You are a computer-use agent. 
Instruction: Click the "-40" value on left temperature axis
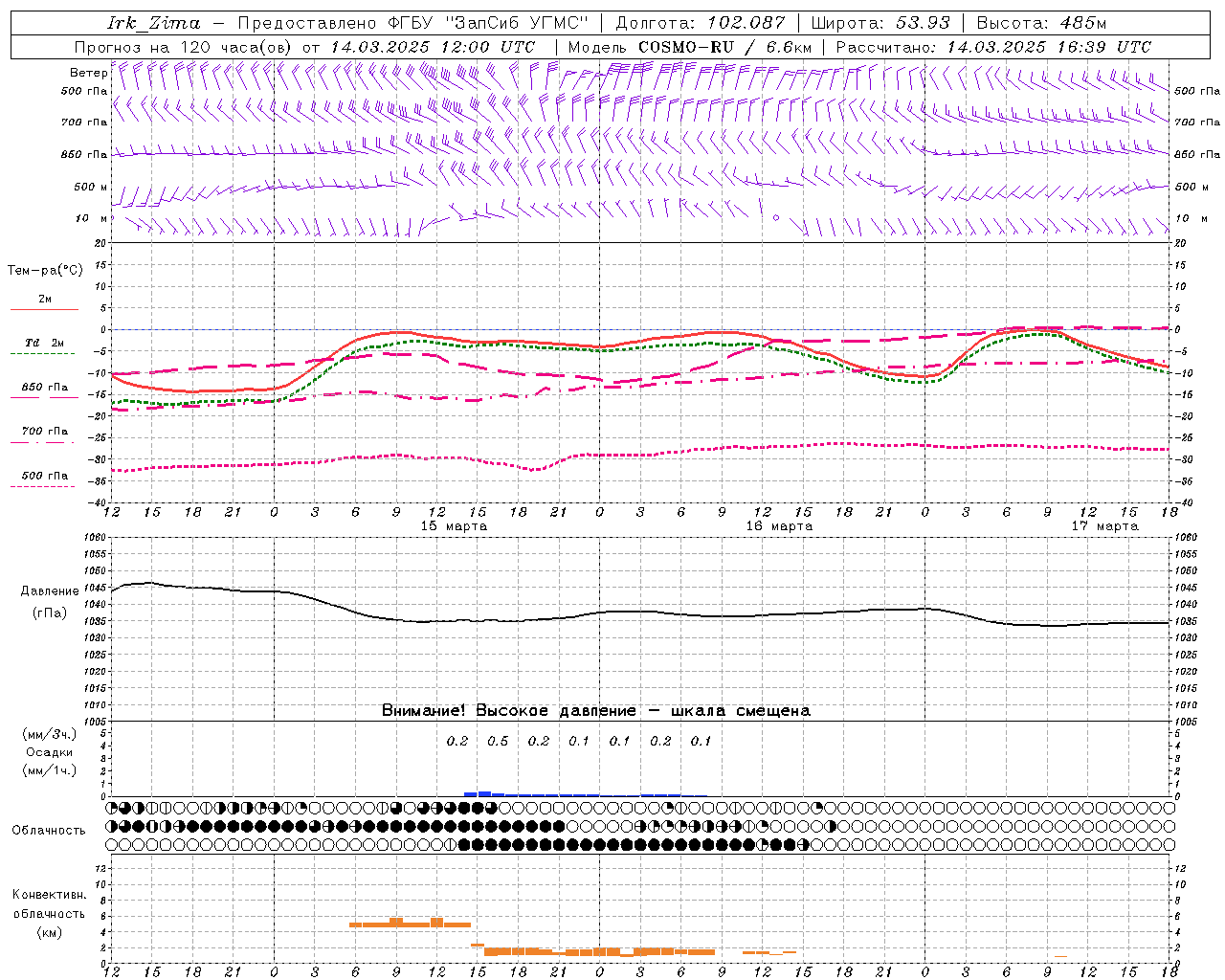pyautogui.click(x=97, y=502)
